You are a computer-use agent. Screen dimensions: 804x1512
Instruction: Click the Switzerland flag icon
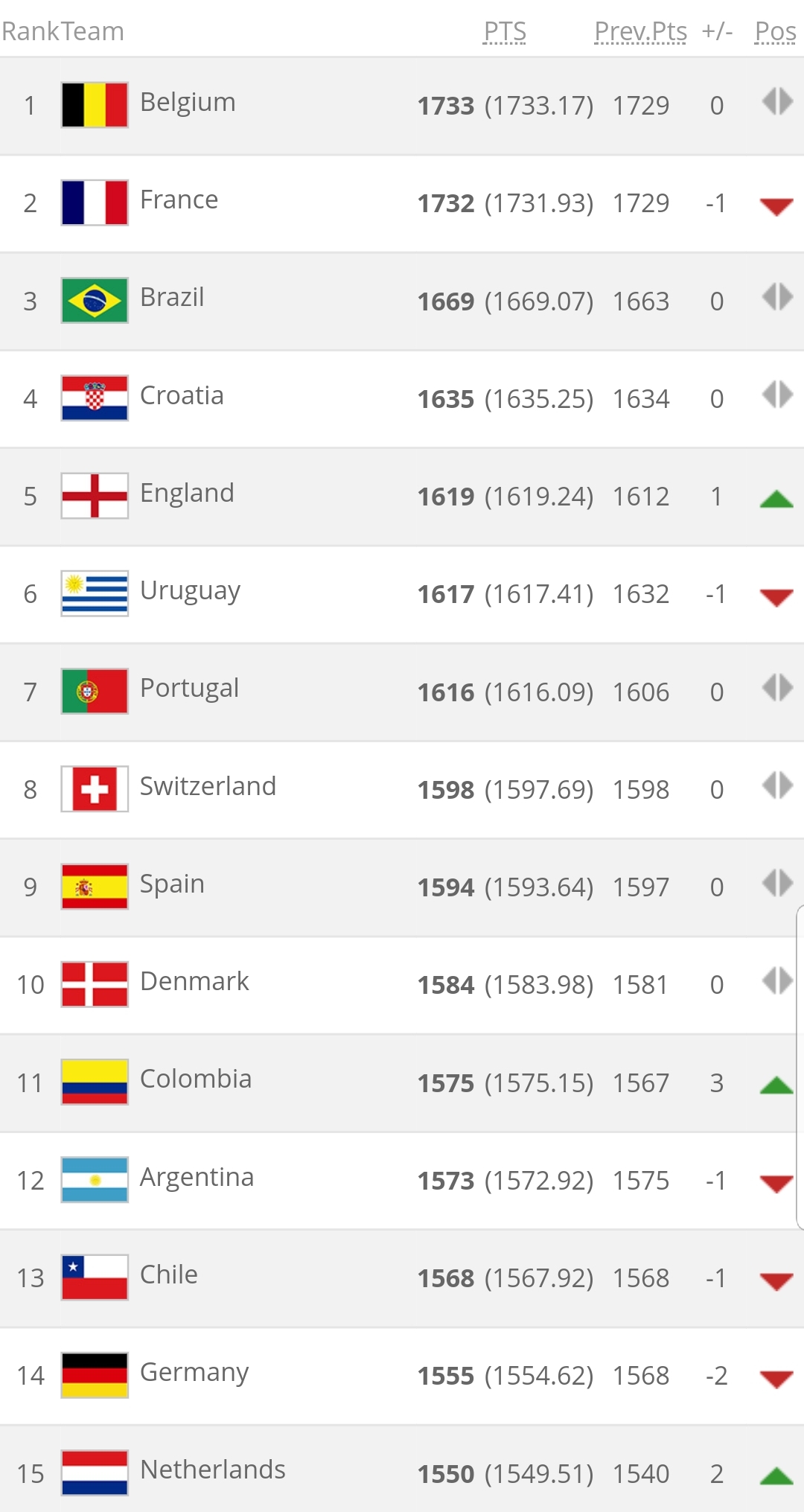point(95,789)
